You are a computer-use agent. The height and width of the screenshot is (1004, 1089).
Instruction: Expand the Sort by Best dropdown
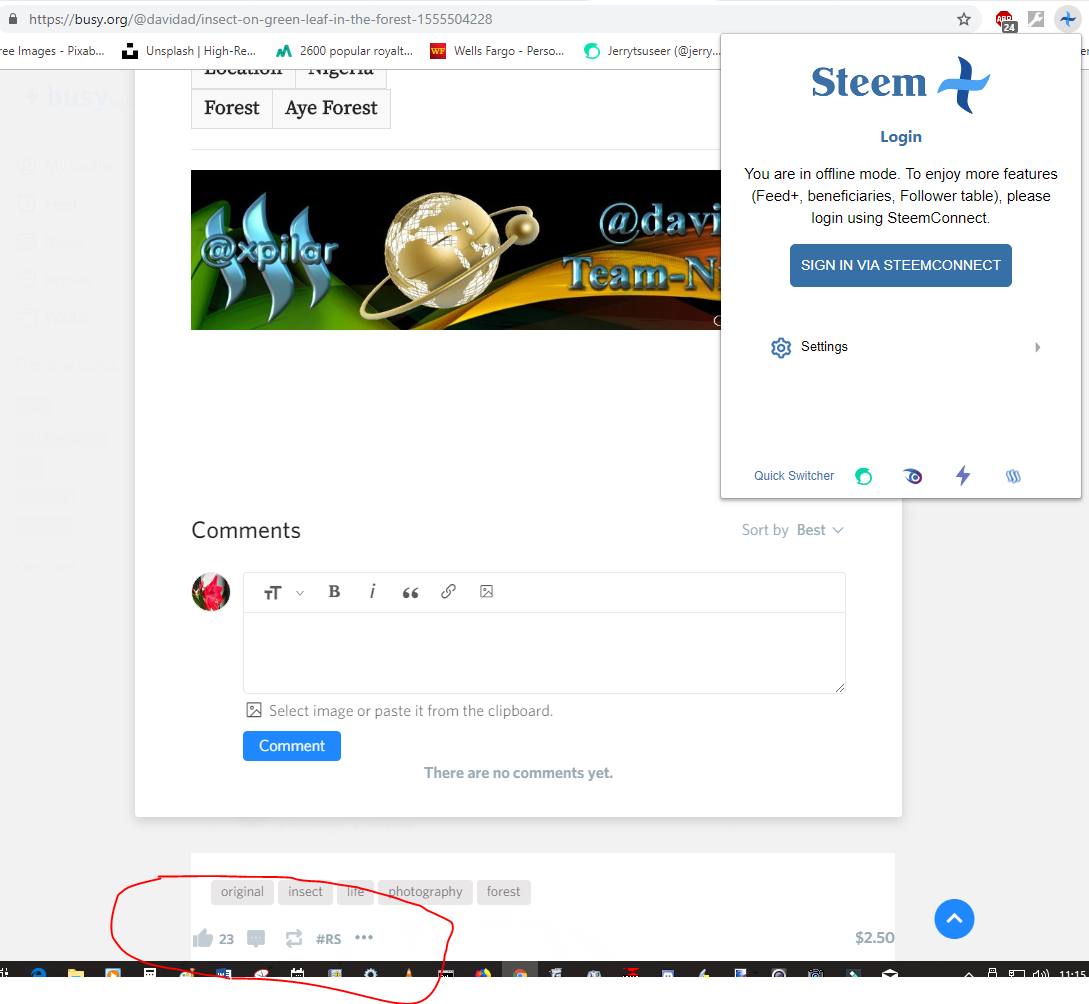coord(792,530)
